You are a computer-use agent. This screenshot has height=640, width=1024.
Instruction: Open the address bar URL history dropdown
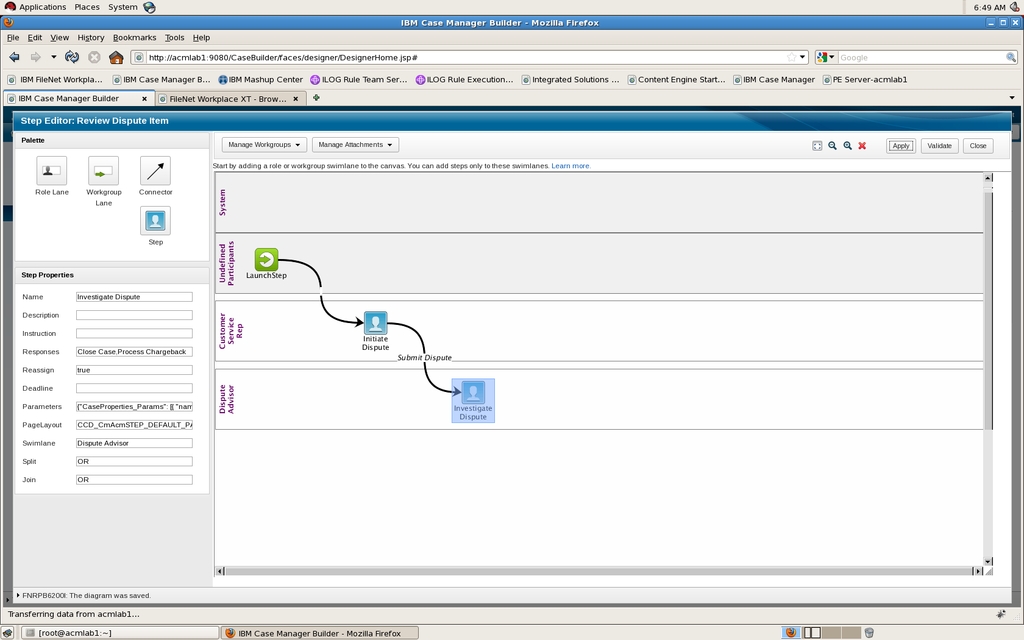[x=803, y=57]
